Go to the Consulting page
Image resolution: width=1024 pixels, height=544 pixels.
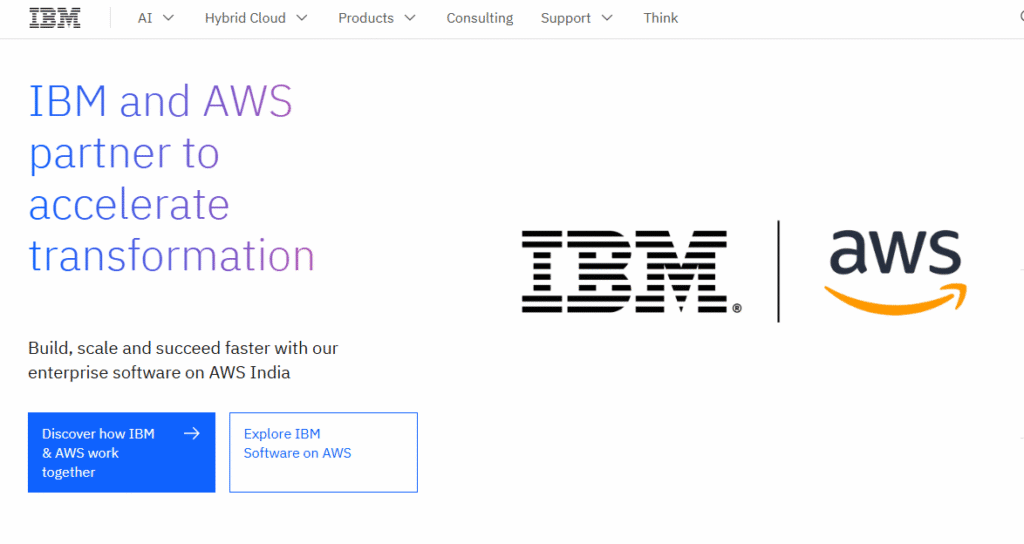click(x=479, y=18)
